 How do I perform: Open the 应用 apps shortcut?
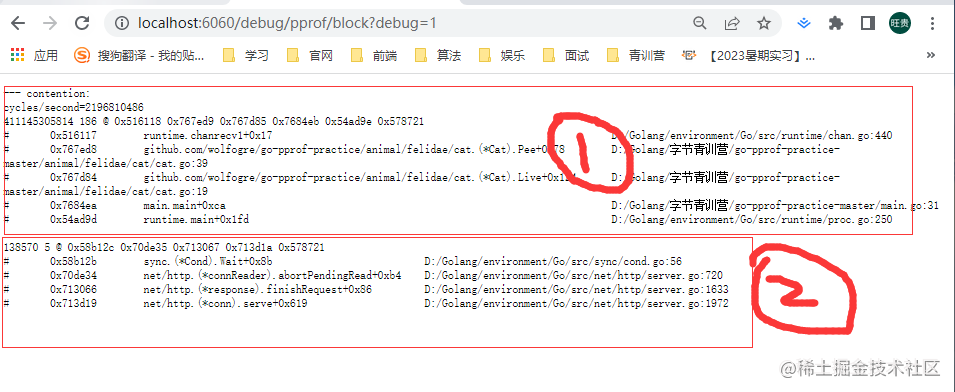(34, 56)
